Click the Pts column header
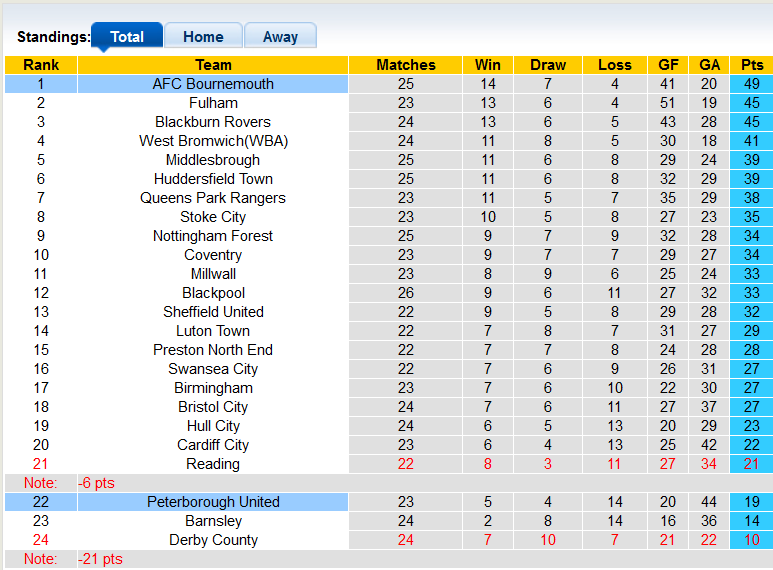The height and width of the screenshot is (570, 773). (752, 65)
